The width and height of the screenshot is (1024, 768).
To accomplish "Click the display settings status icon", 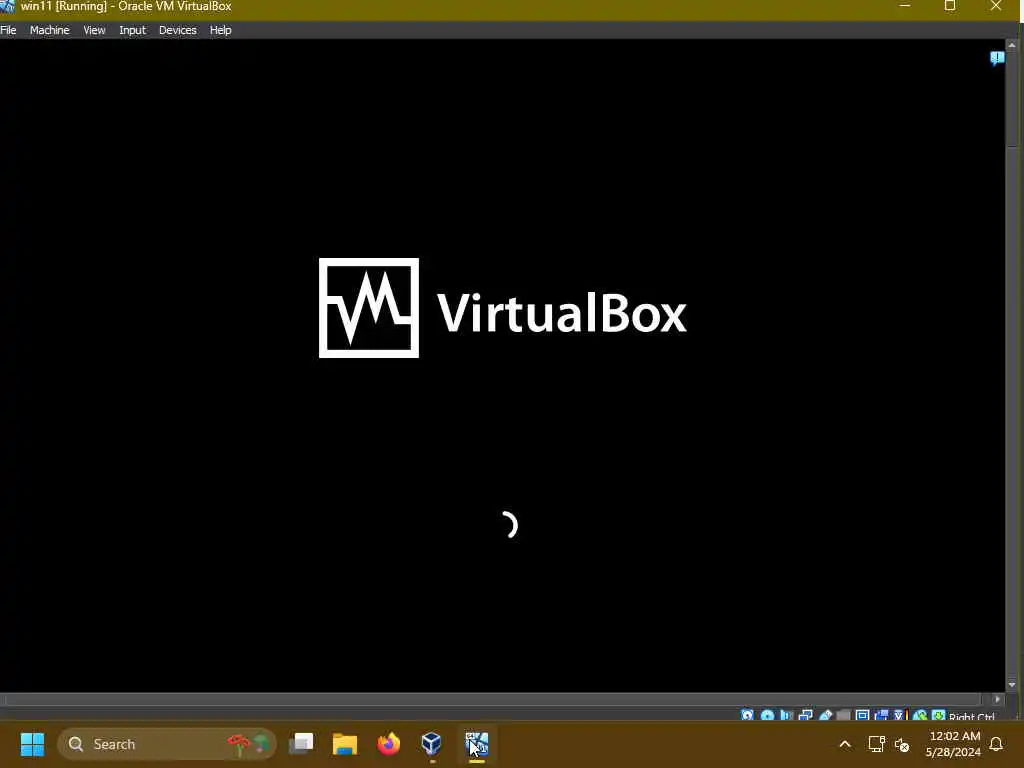I will (862, 716).
